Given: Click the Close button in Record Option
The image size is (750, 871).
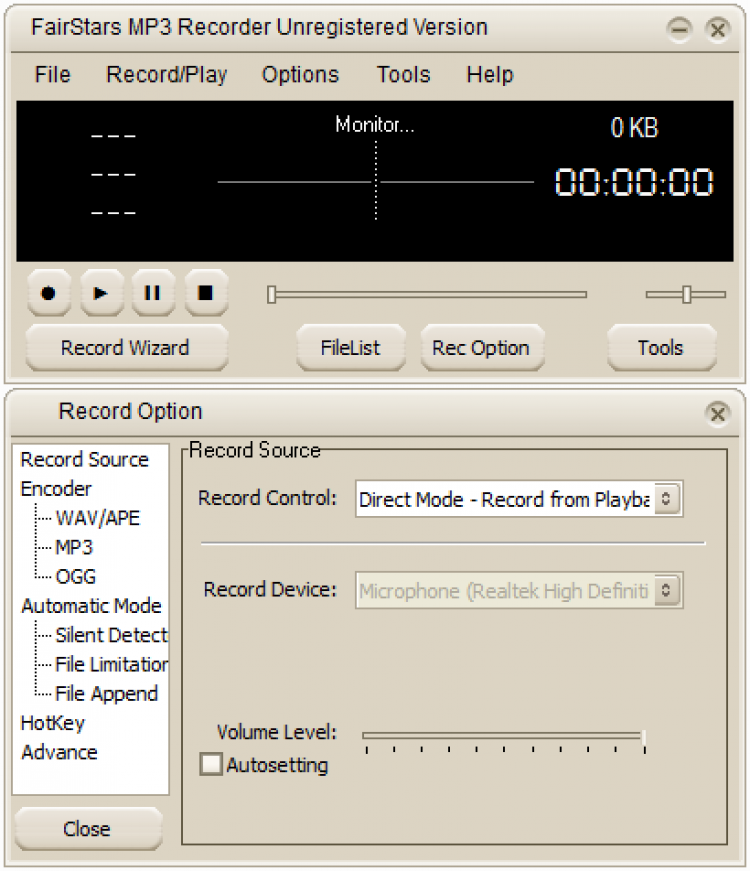Looking at the screenshot, I should pyautogui.click(x=88, y=829).
